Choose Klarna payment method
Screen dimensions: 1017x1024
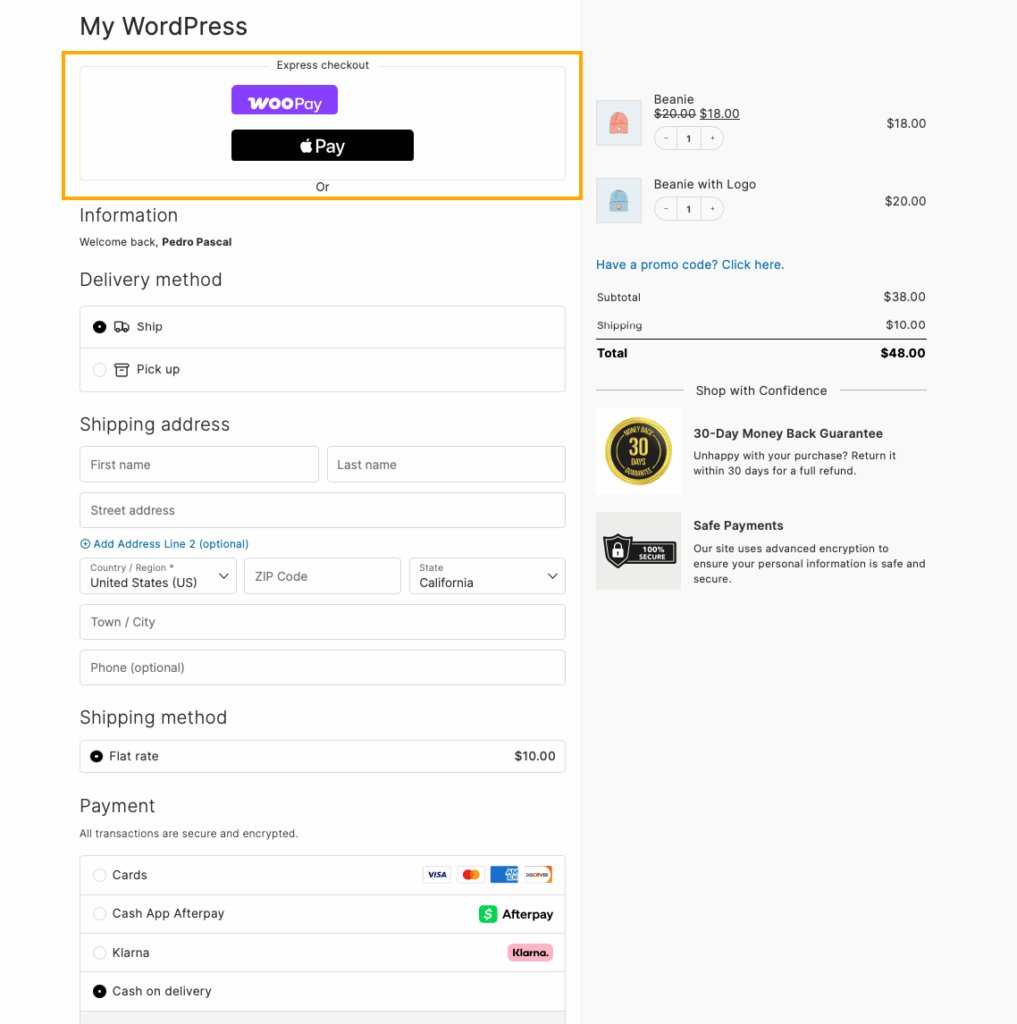pyautogui.click(x=99, y=953)
